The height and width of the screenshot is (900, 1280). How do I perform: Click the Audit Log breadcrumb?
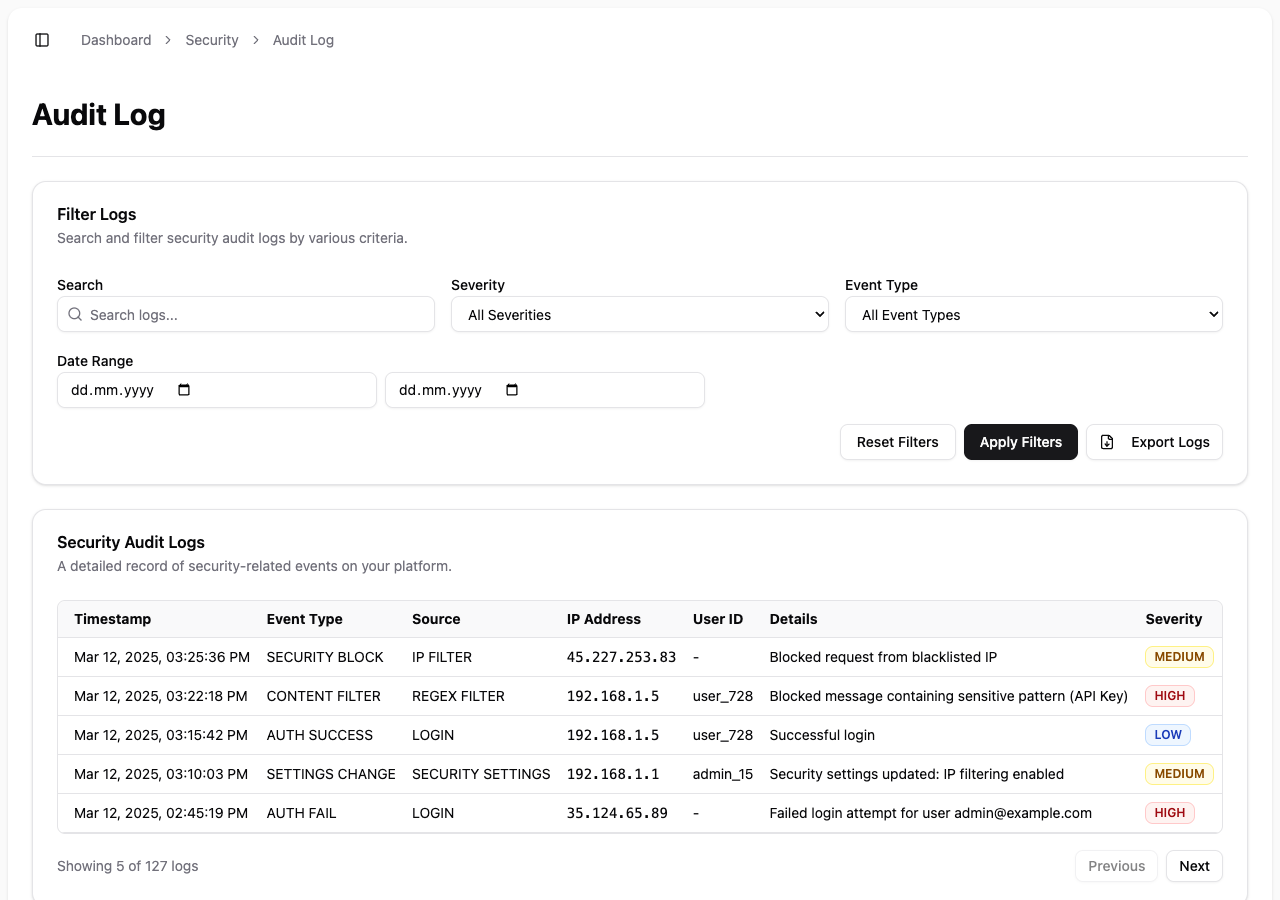(x=303, y=40)
